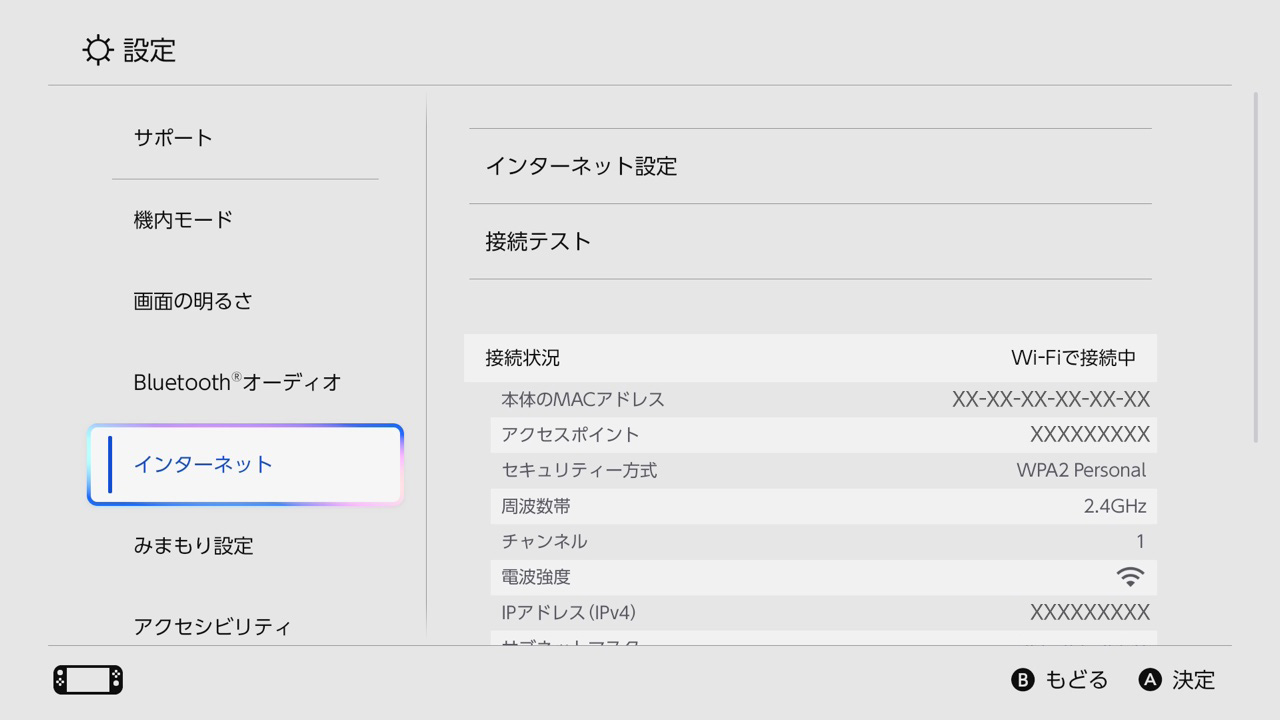Click the settings gear icon in header
Image resolution: width=1280 pixels, height=720 pixels.
[x=98, y=50]
